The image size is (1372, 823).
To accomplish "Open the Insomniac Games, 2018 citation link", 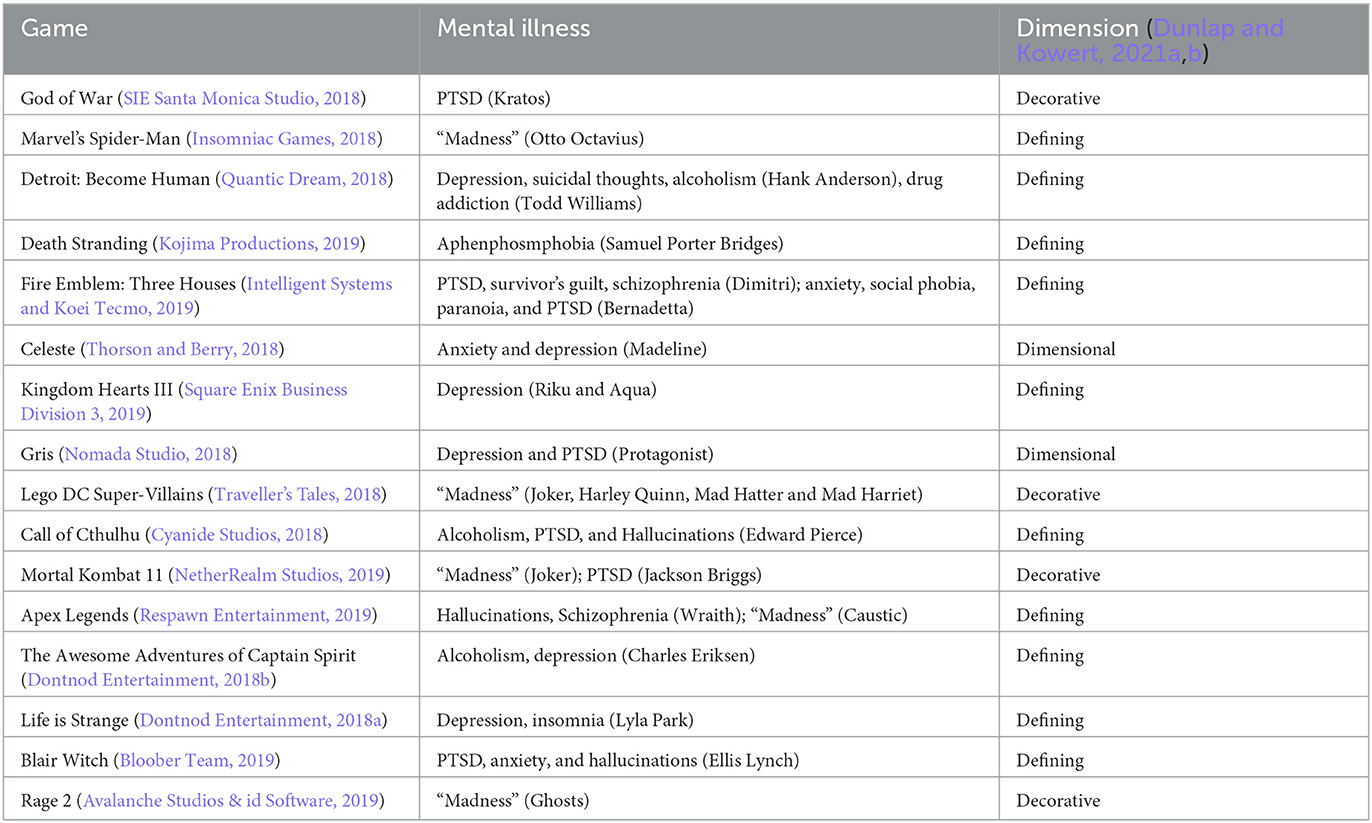I will [x=286, y=139].
